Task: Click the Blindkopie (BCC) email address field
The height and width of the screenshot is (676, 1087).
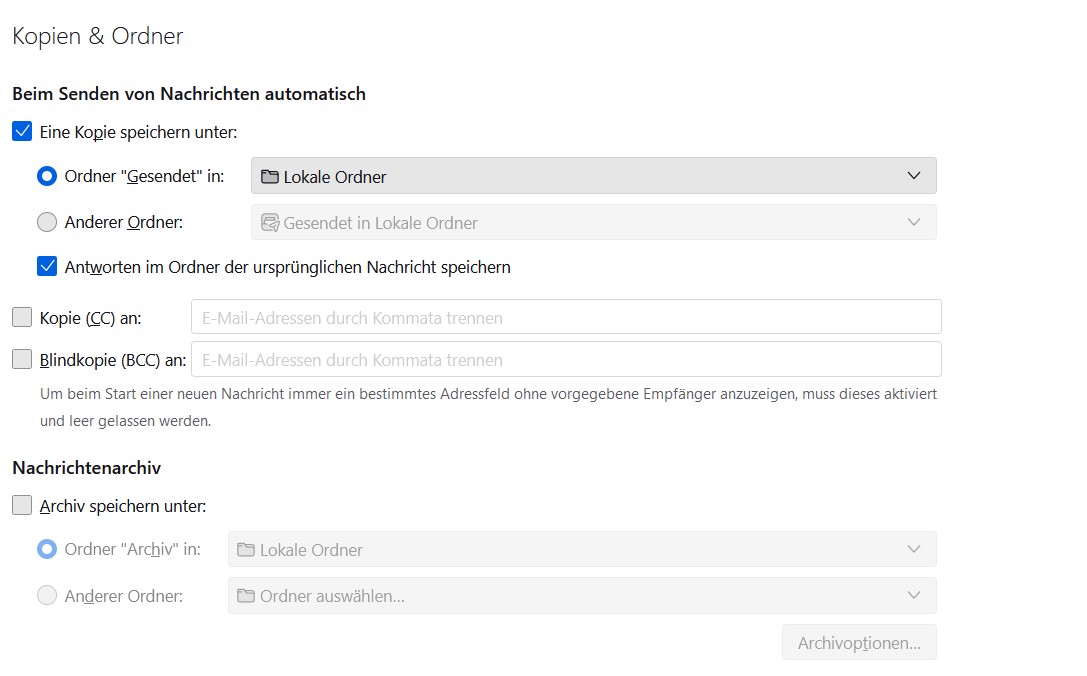Action: 566,359
